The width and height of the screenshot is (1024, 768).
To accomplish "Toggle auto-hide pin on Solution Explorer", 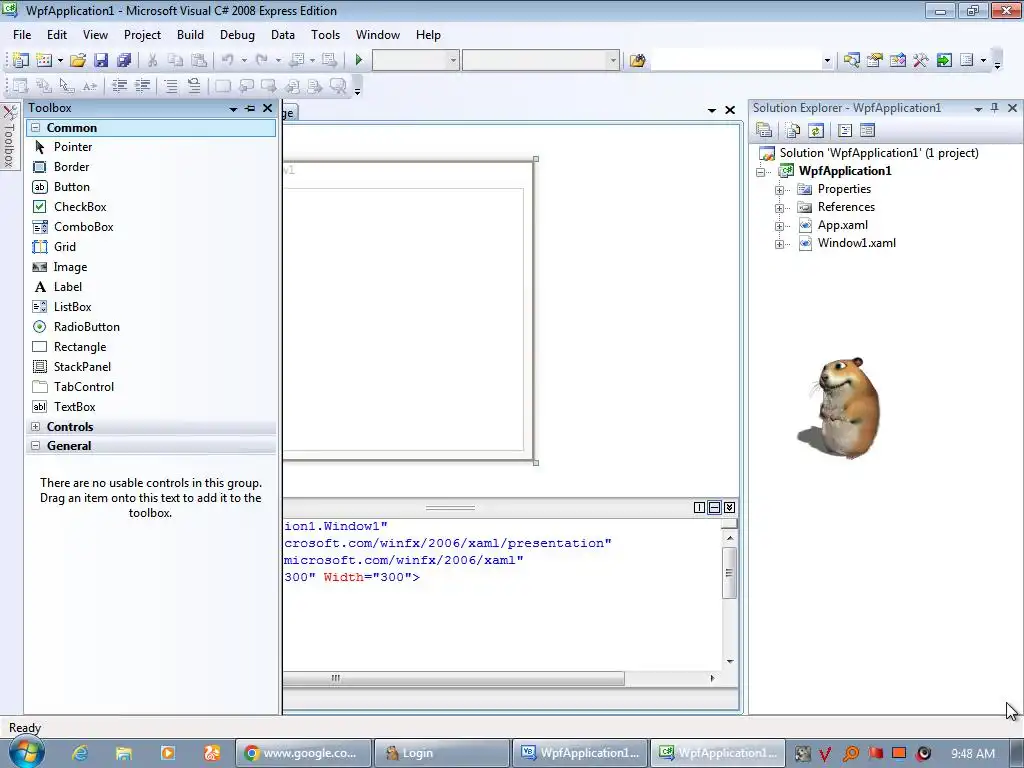I will pos(995,108).
